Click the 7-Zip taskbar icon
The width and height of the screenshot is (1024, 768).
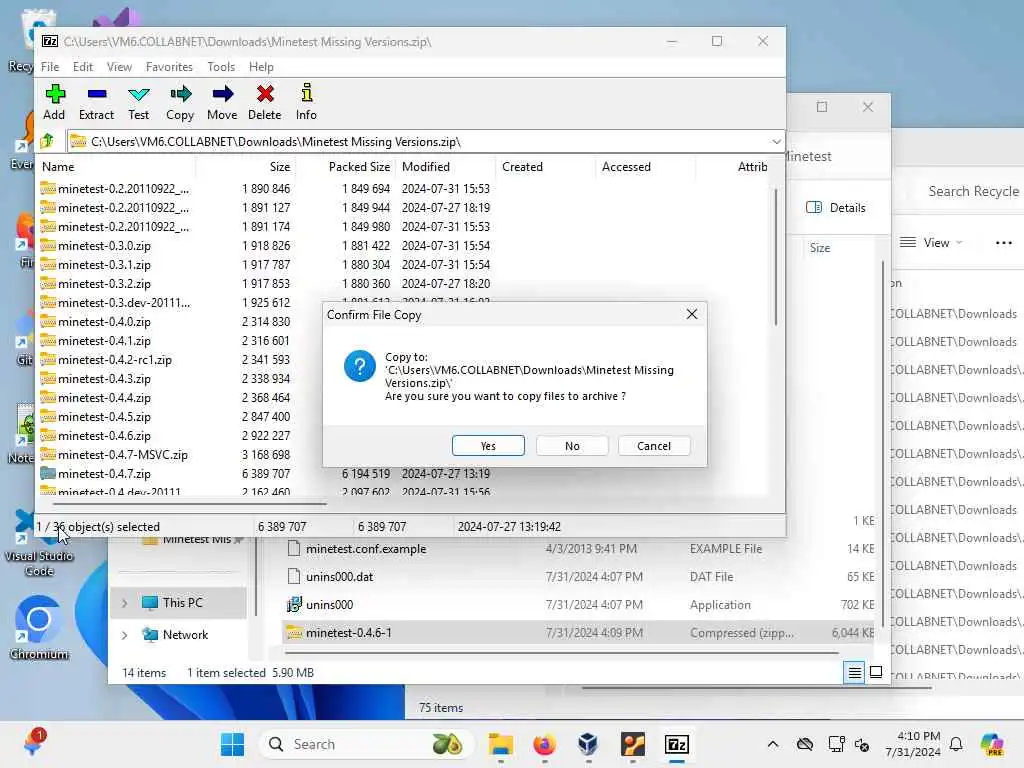tap(677, 744)
